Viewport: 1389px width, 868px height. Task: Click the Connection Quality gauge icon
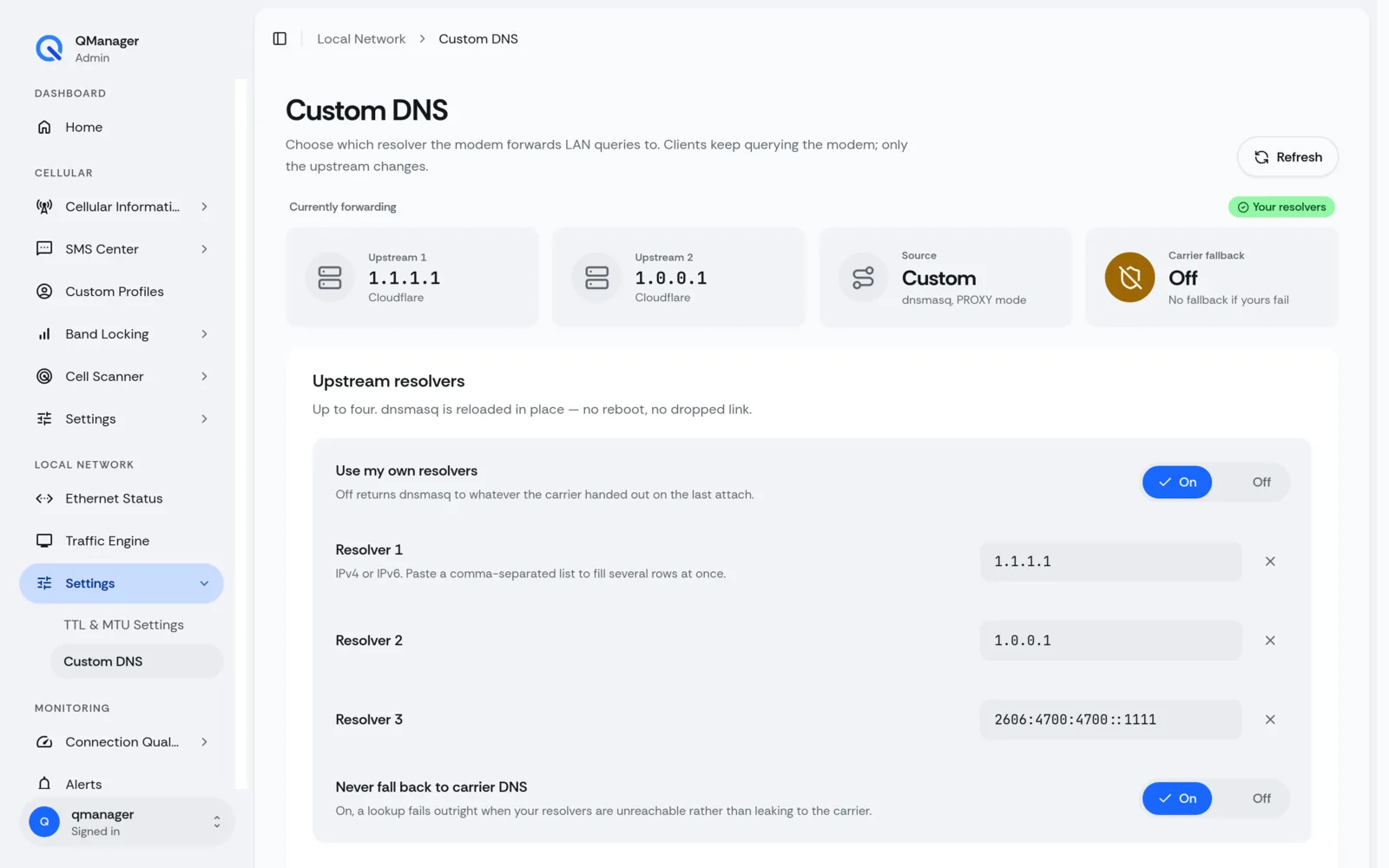pos(44,742)
